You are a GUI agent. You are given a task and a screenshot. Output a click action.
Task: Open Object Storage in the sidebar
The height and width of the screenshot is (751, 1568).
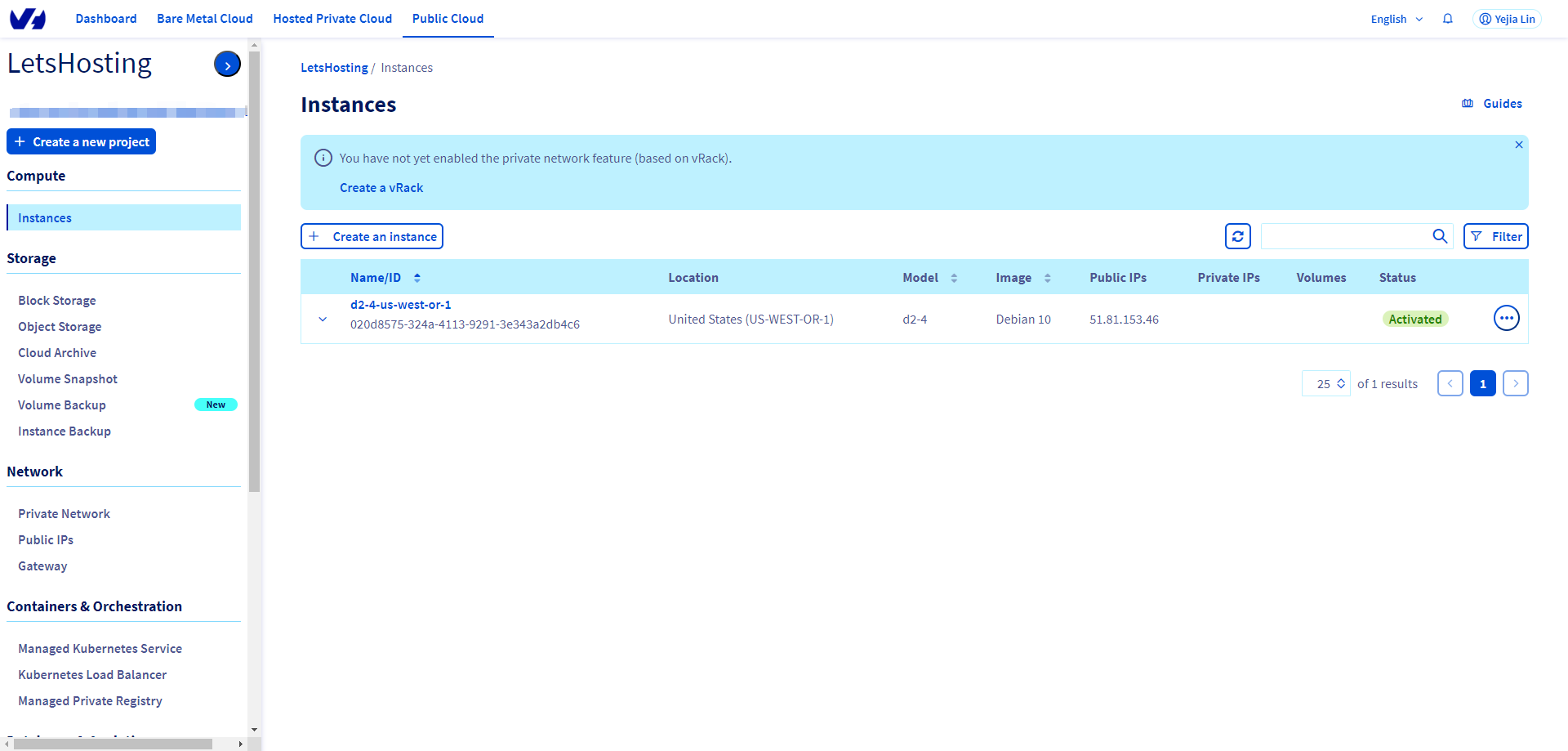(x=60, y=327)
